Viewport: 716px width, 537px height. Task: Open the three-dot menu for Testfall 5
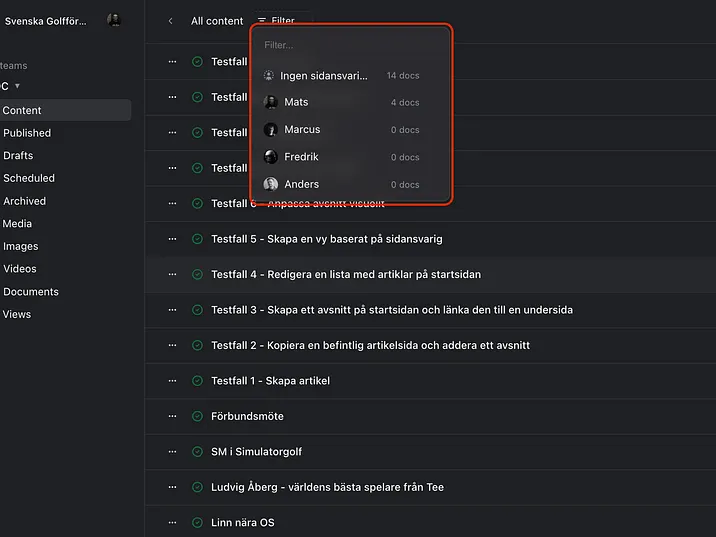coord(172,239)
